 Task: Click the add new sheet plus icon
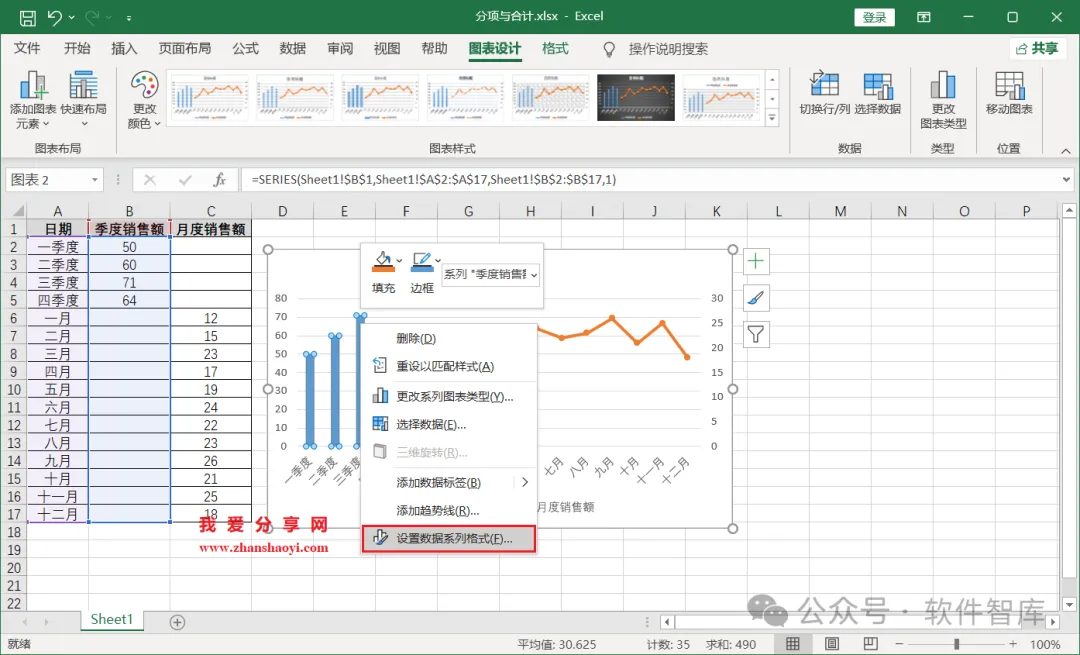(177, 622)
